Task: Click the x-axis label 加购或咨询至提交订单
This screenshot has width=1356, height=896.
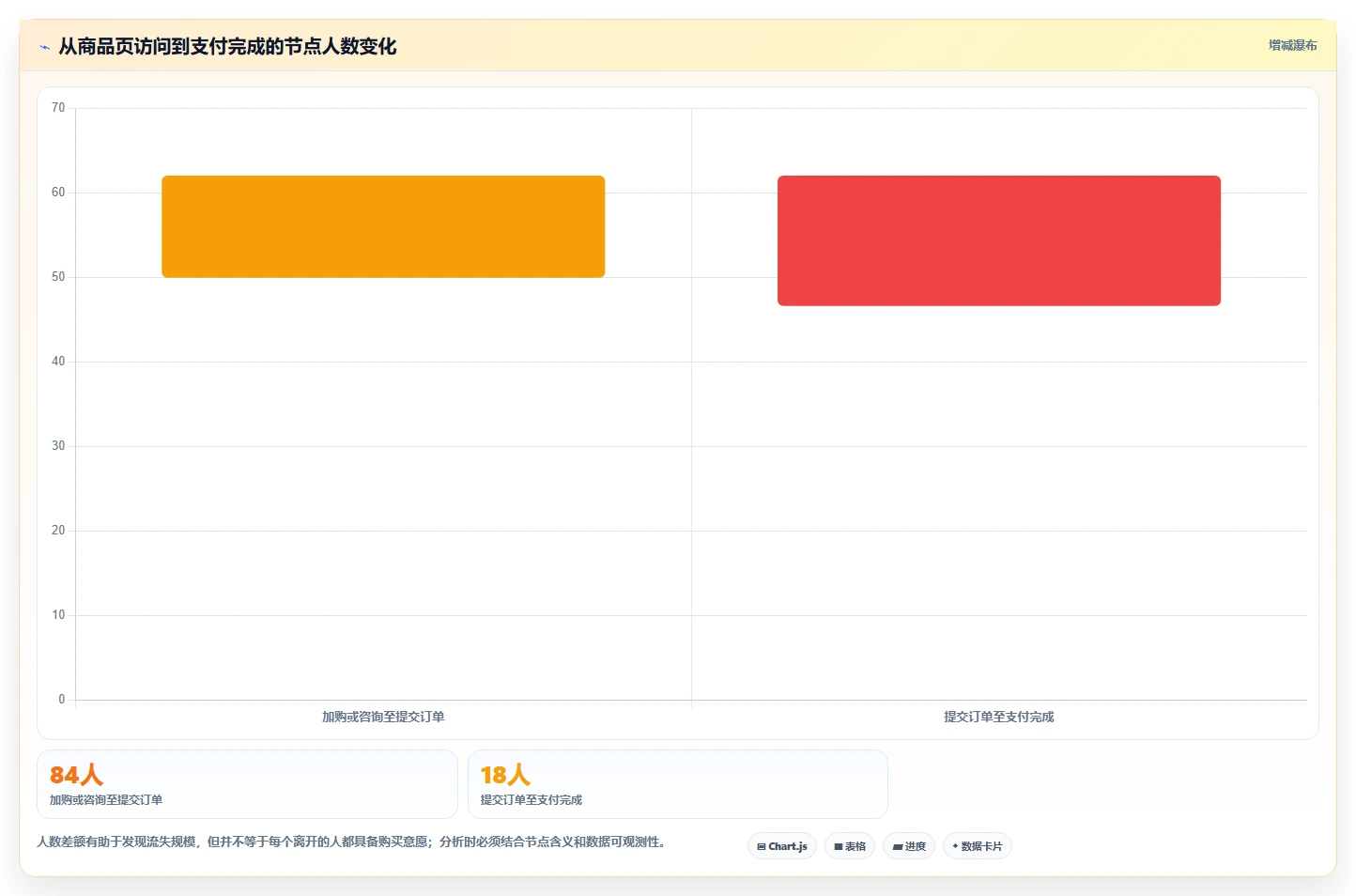Action: pos(383,717)
